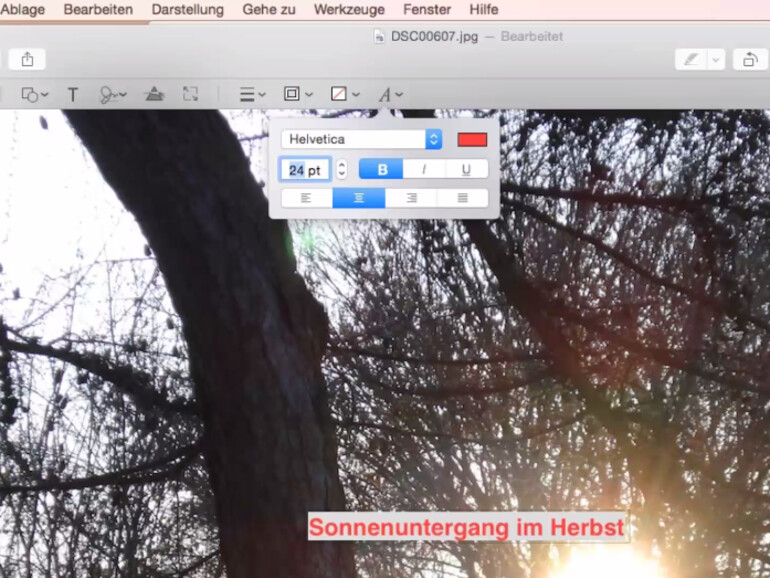
Task: Justify the text alignment
Action: click(463, 198)
